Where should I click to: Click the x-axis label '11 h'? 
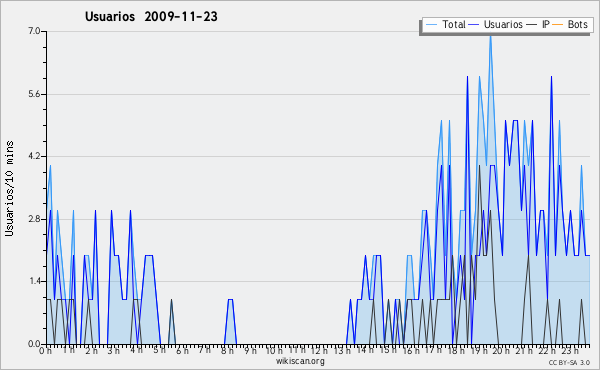tap(297, 350)
